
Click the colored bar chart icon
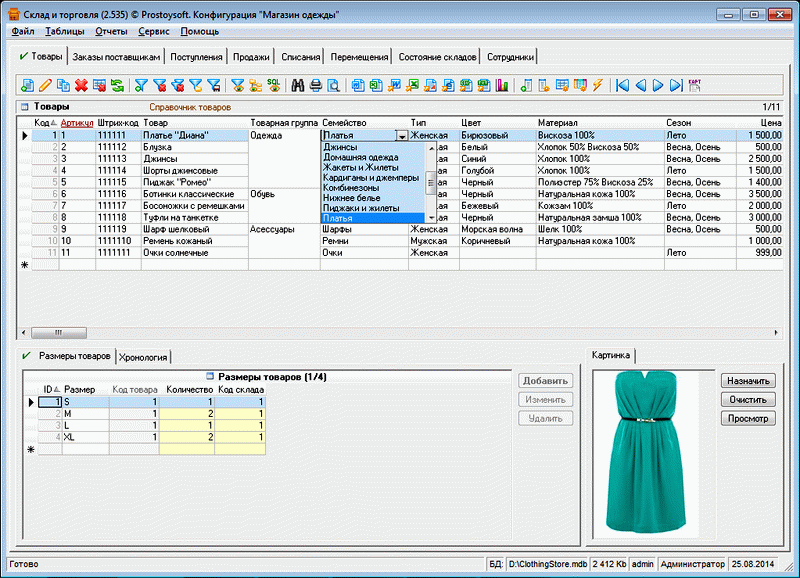501,86
